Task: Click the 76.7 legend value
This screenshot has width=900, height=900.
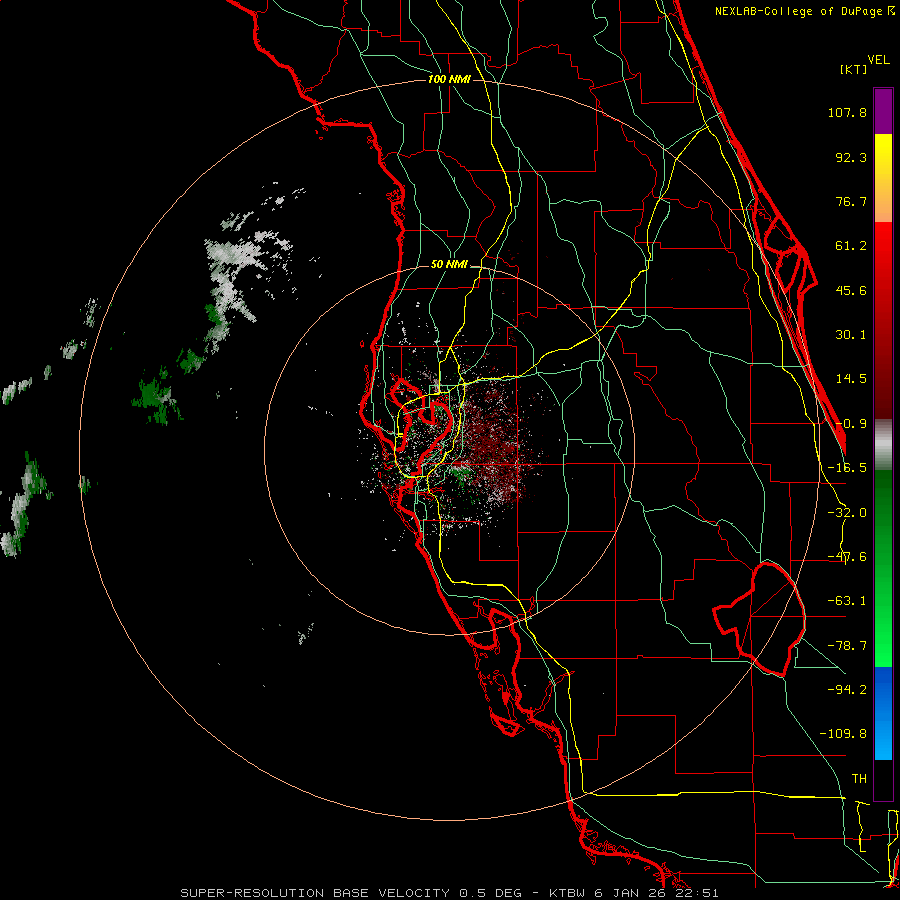Action: pyautogui.click(x=851, y=201)
